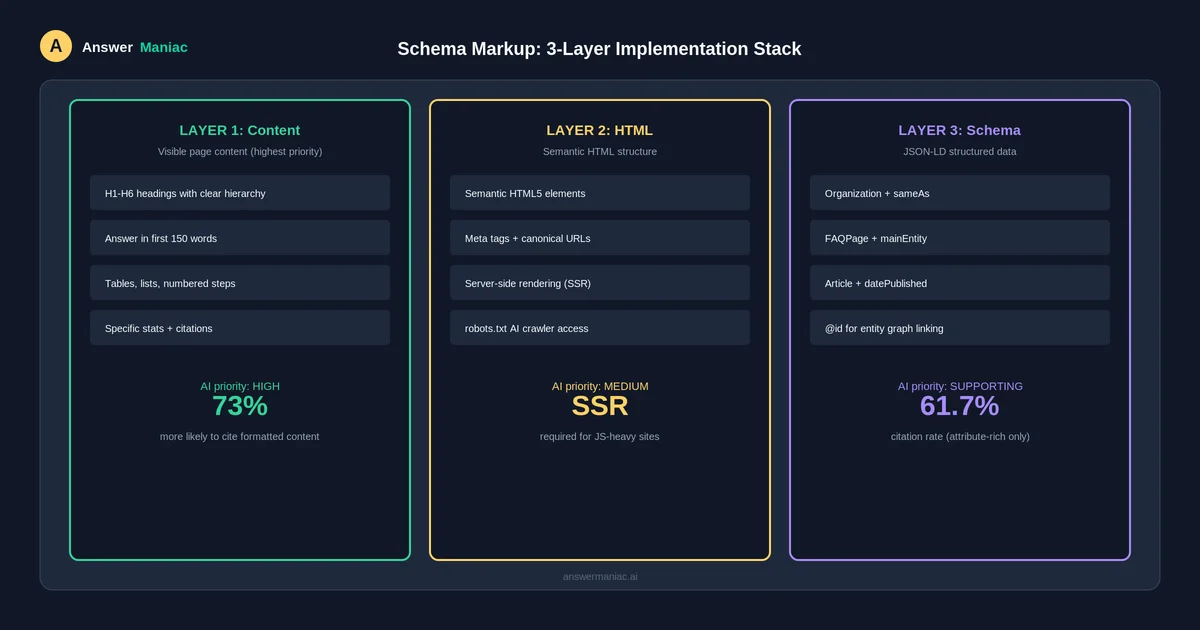Select '@id for entity graph linking' row
The width and height of the screenshot is (1200, 630).
[x=960, y=328]
